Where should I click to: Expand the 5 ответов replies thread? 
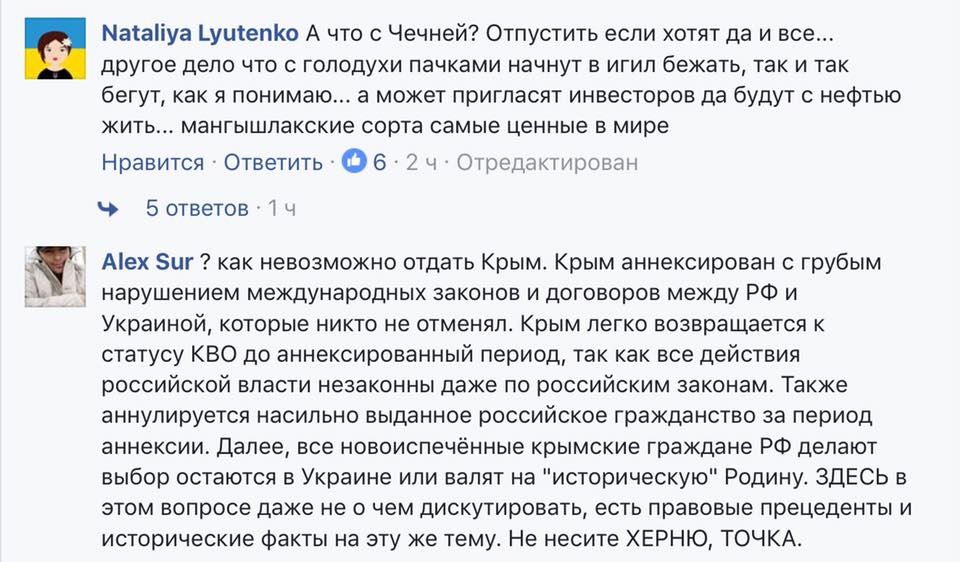tap(197, 208)
